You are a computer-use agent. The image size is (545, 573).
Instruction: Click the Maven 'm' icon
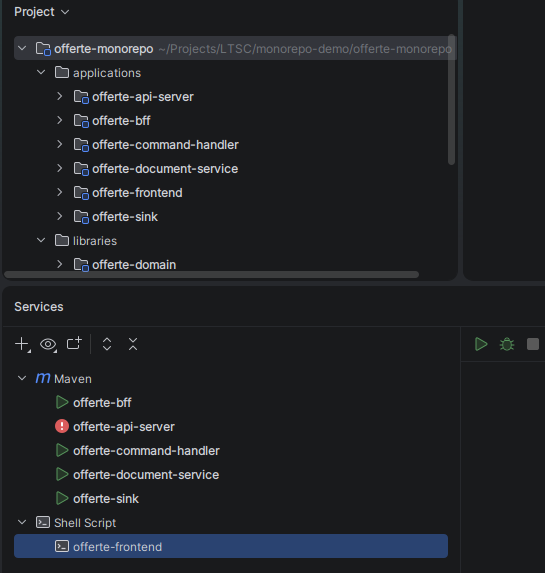(x=43, y=378)
